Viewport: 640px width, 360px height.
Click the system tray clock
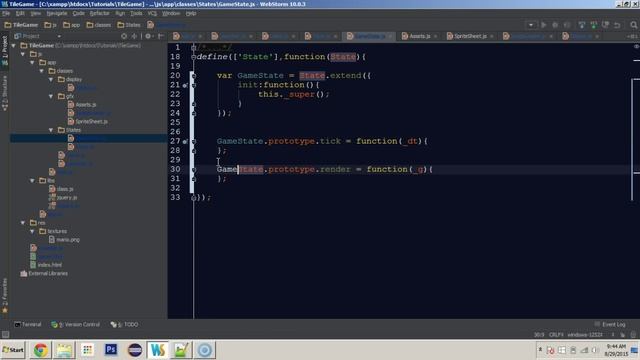616,350
